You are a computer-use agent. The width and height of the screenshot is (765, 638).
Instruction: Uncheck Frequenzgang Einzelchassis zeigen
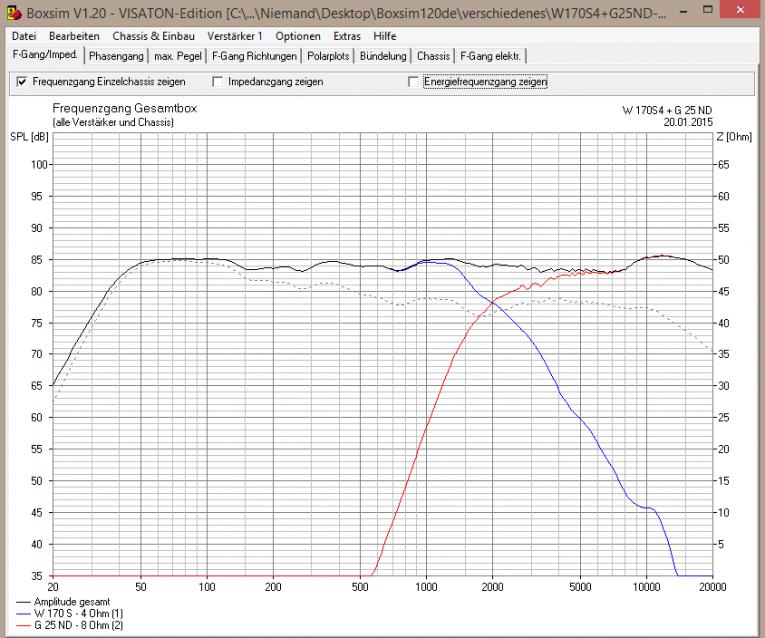click(x=22, y=81)
